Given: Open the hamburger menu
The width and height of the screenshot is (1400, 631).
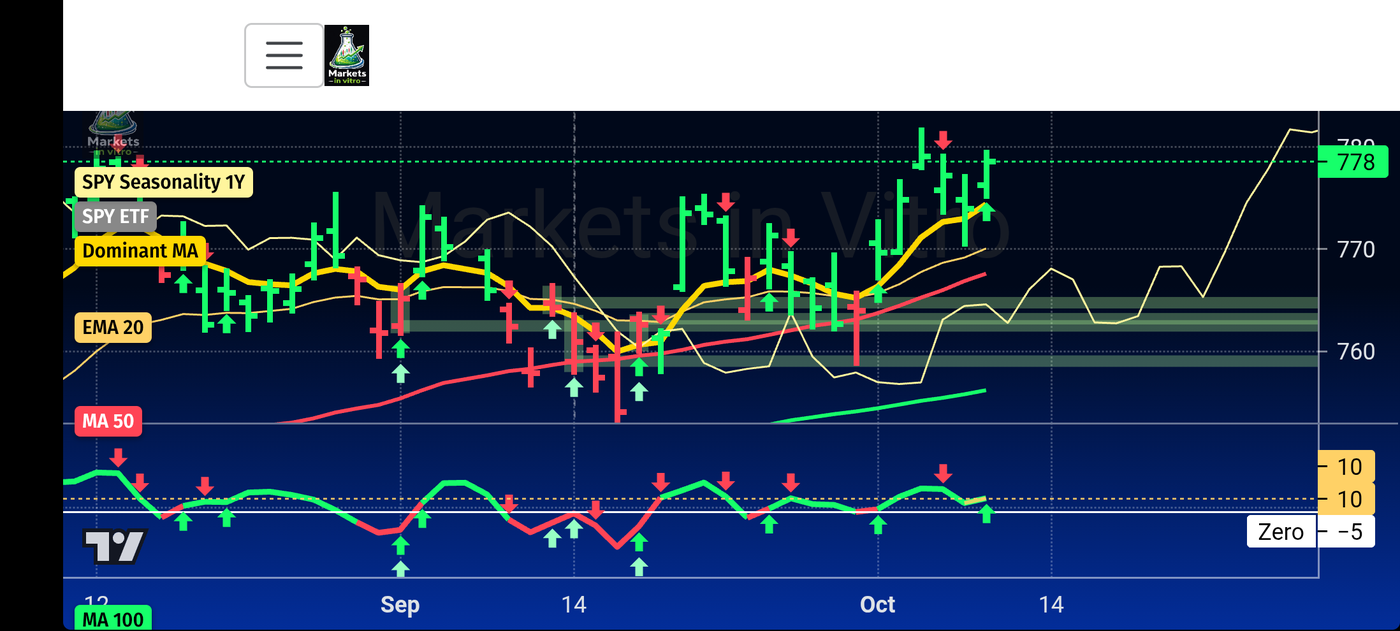Looking at the screenshot, I should [284, 55].
